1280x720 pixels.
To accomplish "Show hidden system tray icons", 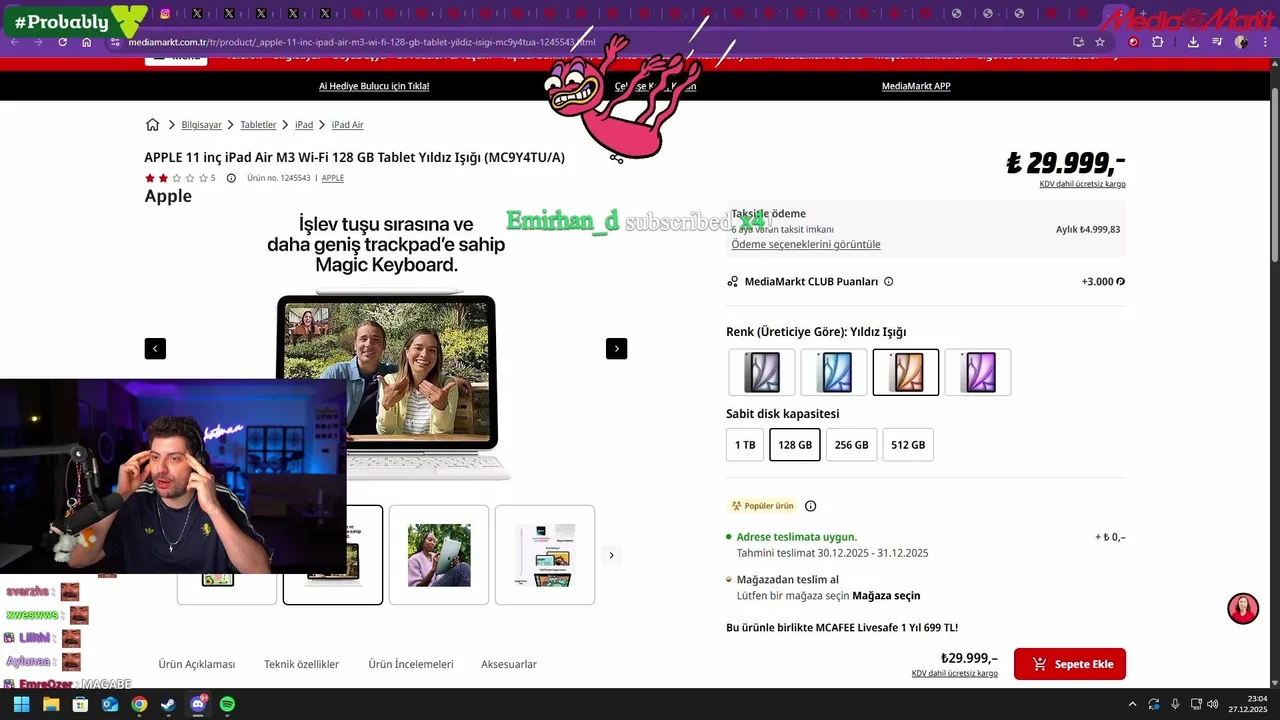I will click(x=1132, y=704).
